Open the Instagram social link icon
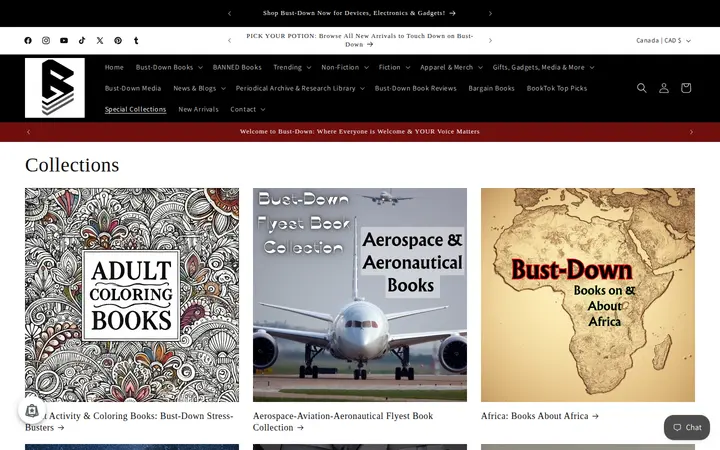This screenshot has height=450, width=720. tap(46, 40)
